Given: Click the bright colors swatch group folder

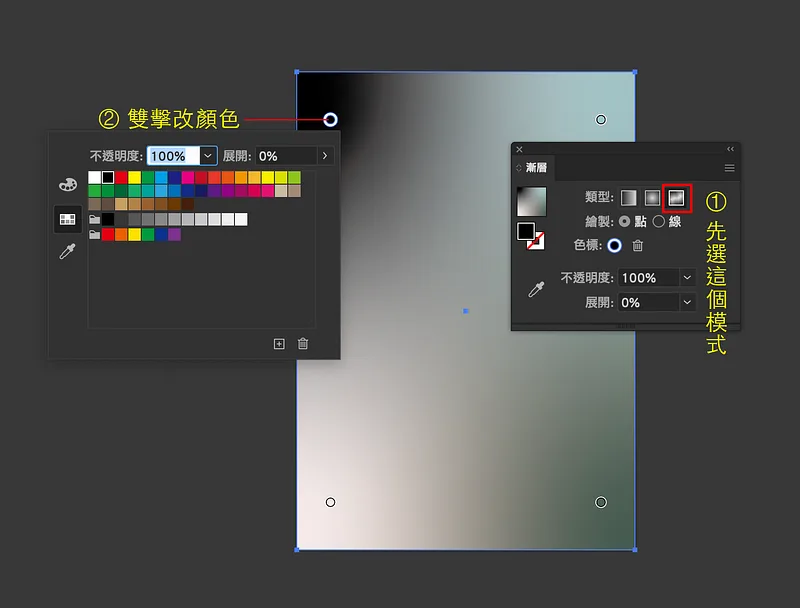Looking at the screenshot, I should [x=94, y=235].
